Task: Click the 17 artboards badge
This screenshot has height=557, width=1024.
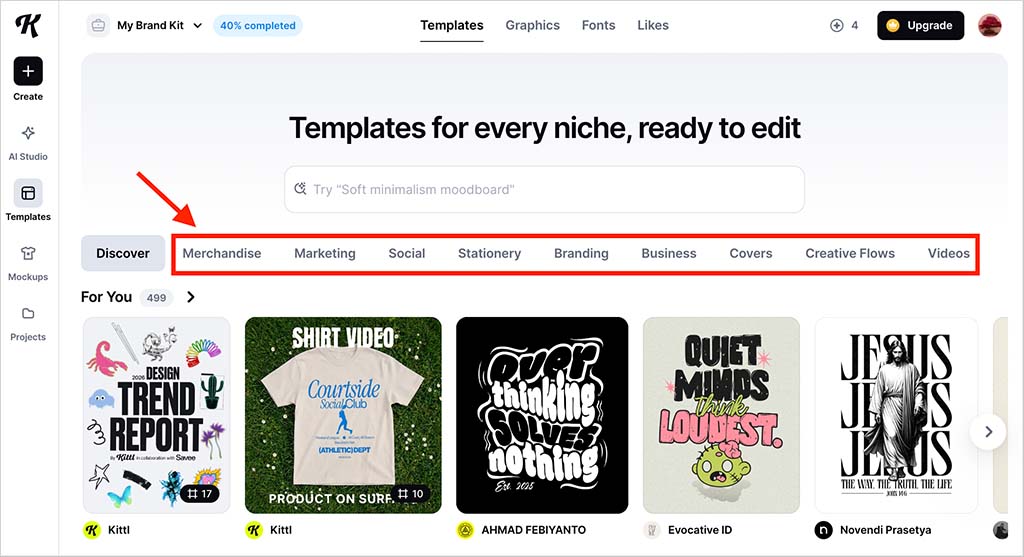Action: point(199,494)
